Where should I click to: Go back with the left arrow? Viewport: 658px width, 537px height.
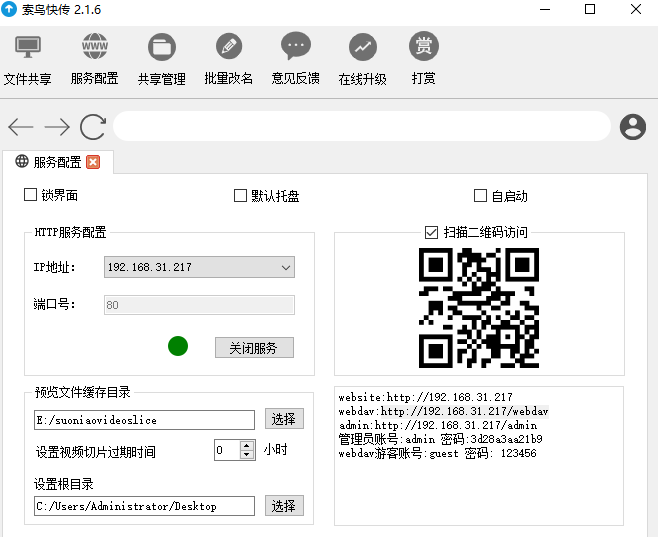(x=21, y=126)
